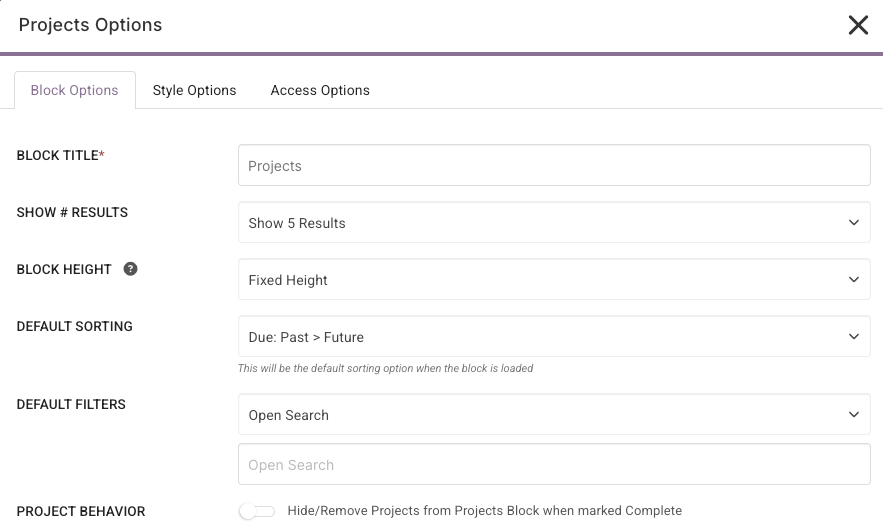883x528 pixels.
Task: Toggle Hide/Remove Projects when marked Complete
Action: 257,511
